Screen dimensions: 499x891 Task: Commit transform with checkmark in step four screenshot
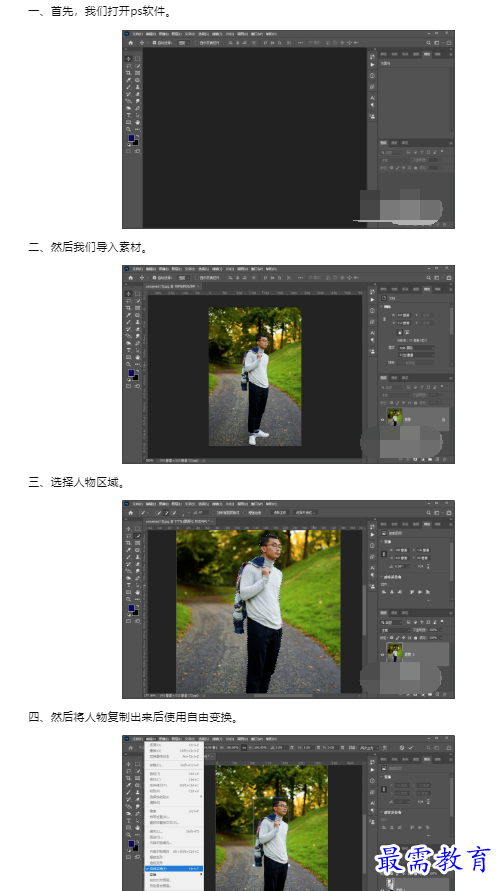[x=411, y=748]
